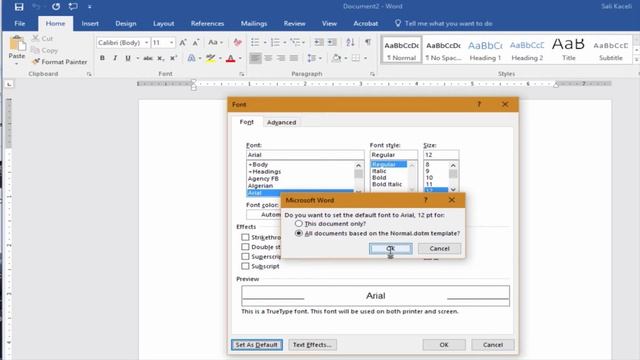
Task: Apply superscript from ribbon Font group
Action: (173, 58)
